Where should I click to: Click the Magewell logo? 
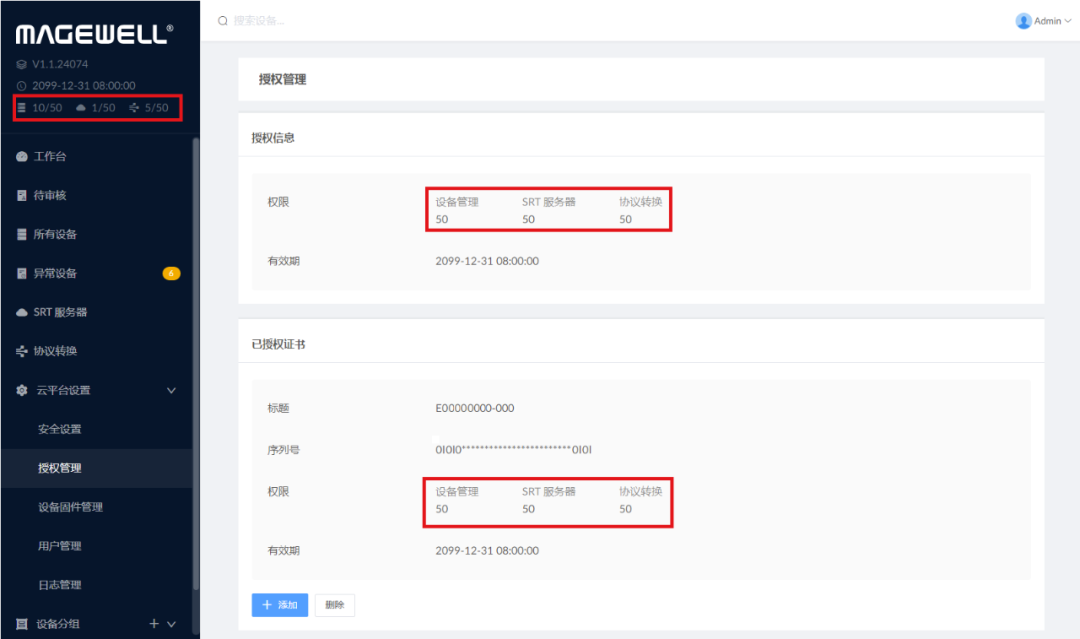pos(94,34)
